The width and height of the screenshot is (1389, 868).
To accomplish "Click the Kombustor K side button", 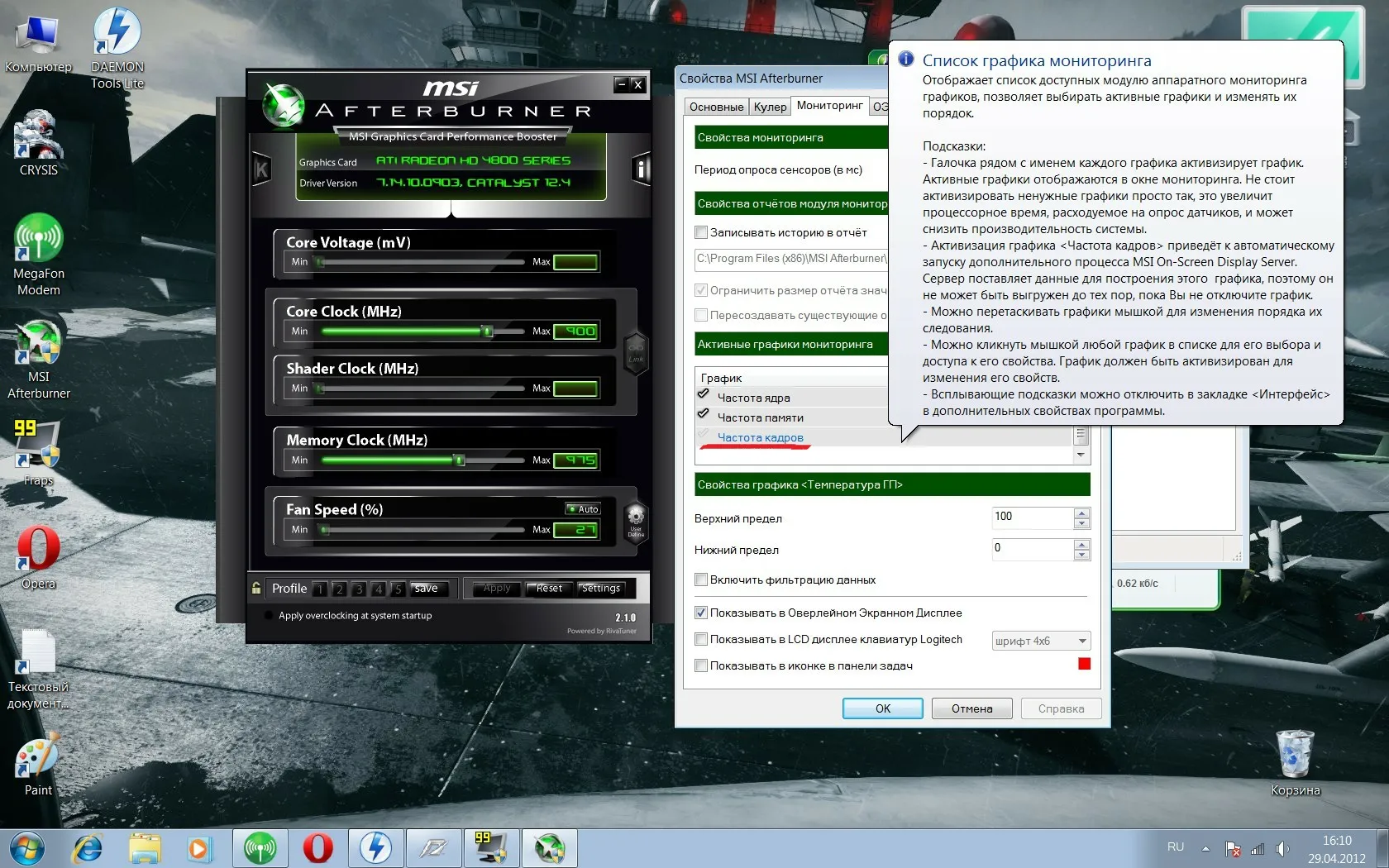I will click(261, 170).
